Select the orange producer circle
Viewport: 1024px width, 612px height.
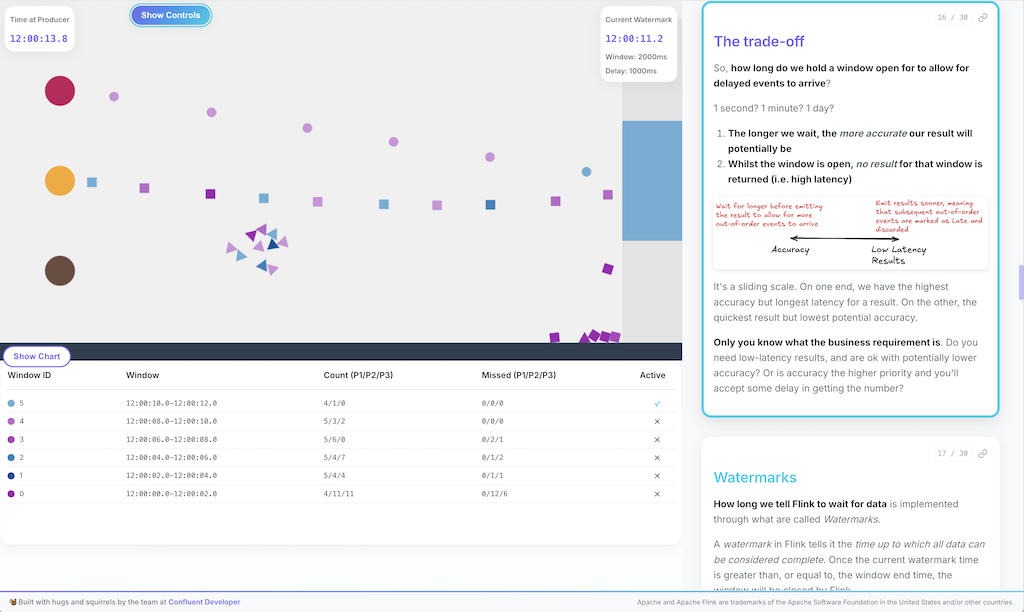60,181
